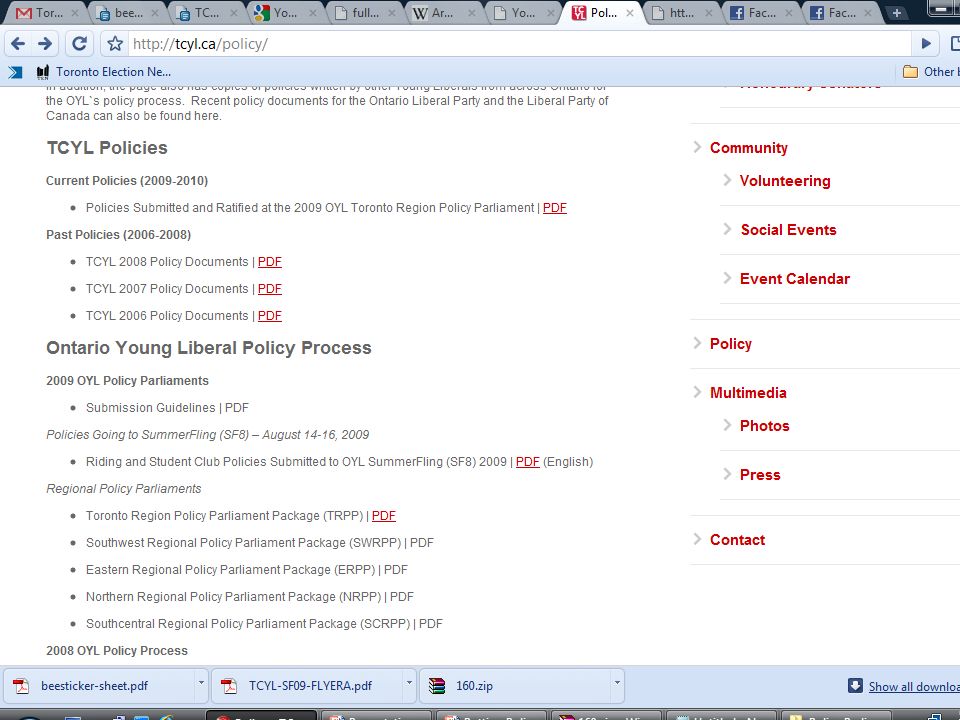Open TCYL 2007 Policy Documents PDF

[x=269, y=288]
